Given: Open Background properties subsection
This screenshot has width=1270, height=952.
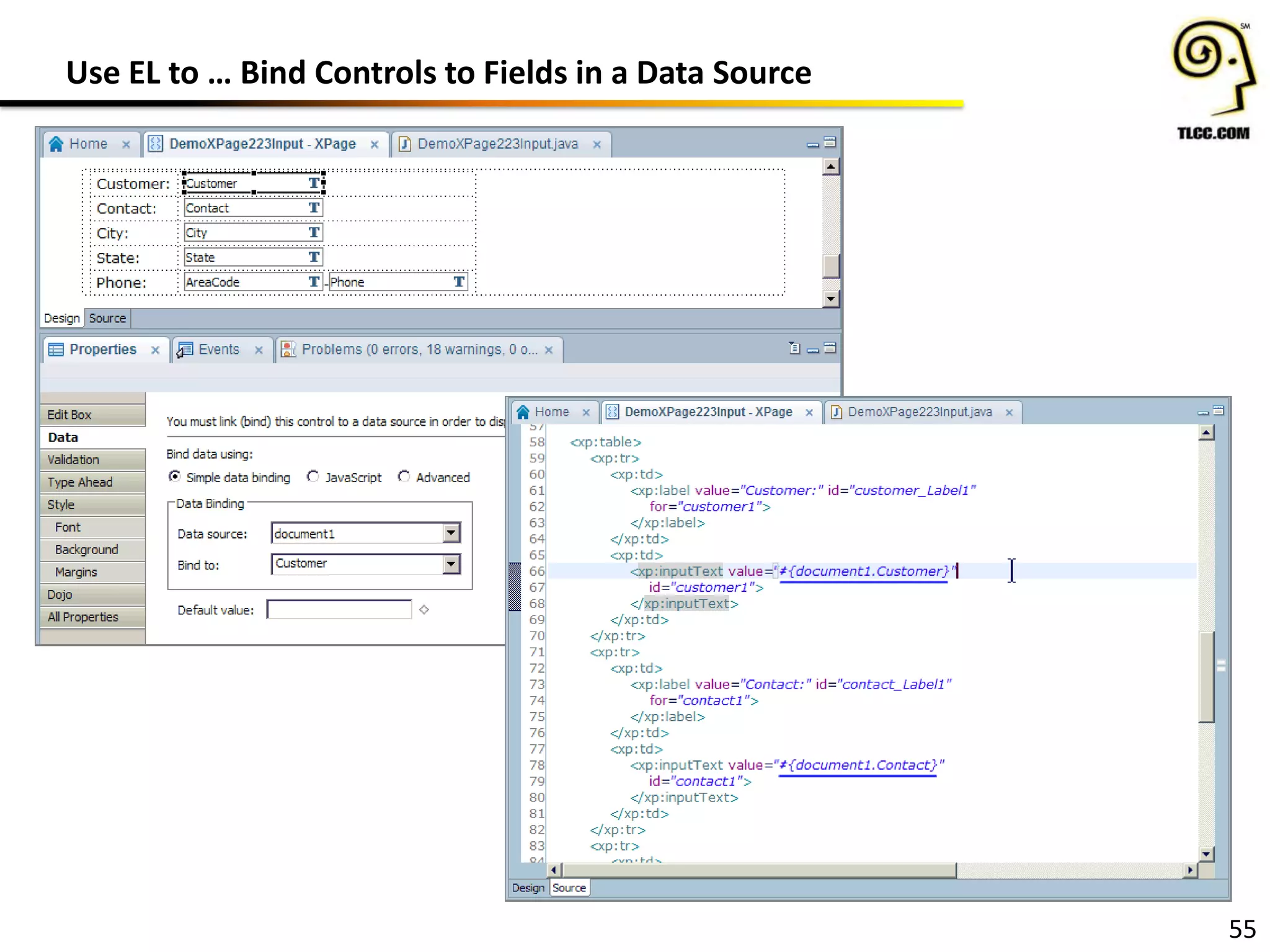Looking at the screenshot, I should point(93,549).
